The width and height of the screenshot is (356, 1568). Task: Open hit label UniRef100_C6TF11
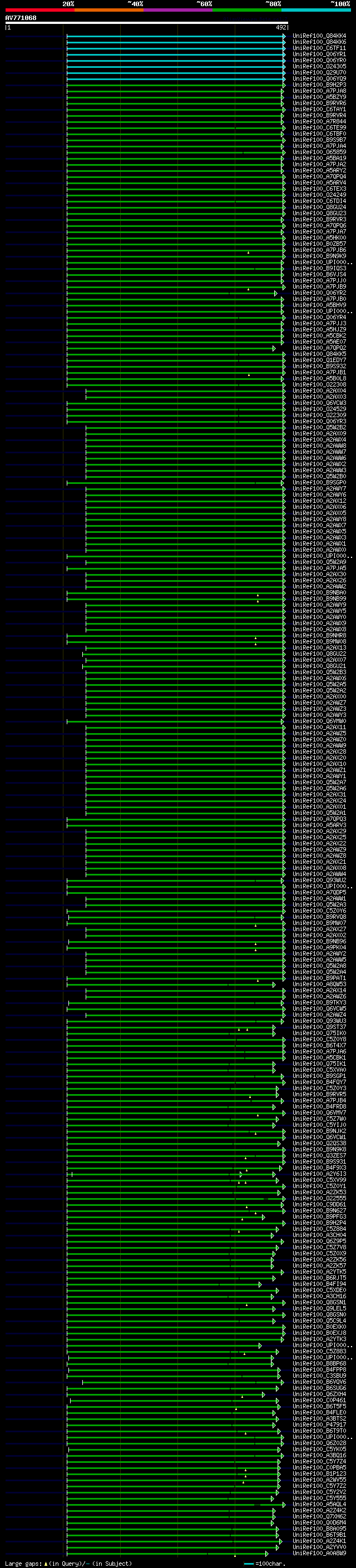tap(319, 48)
